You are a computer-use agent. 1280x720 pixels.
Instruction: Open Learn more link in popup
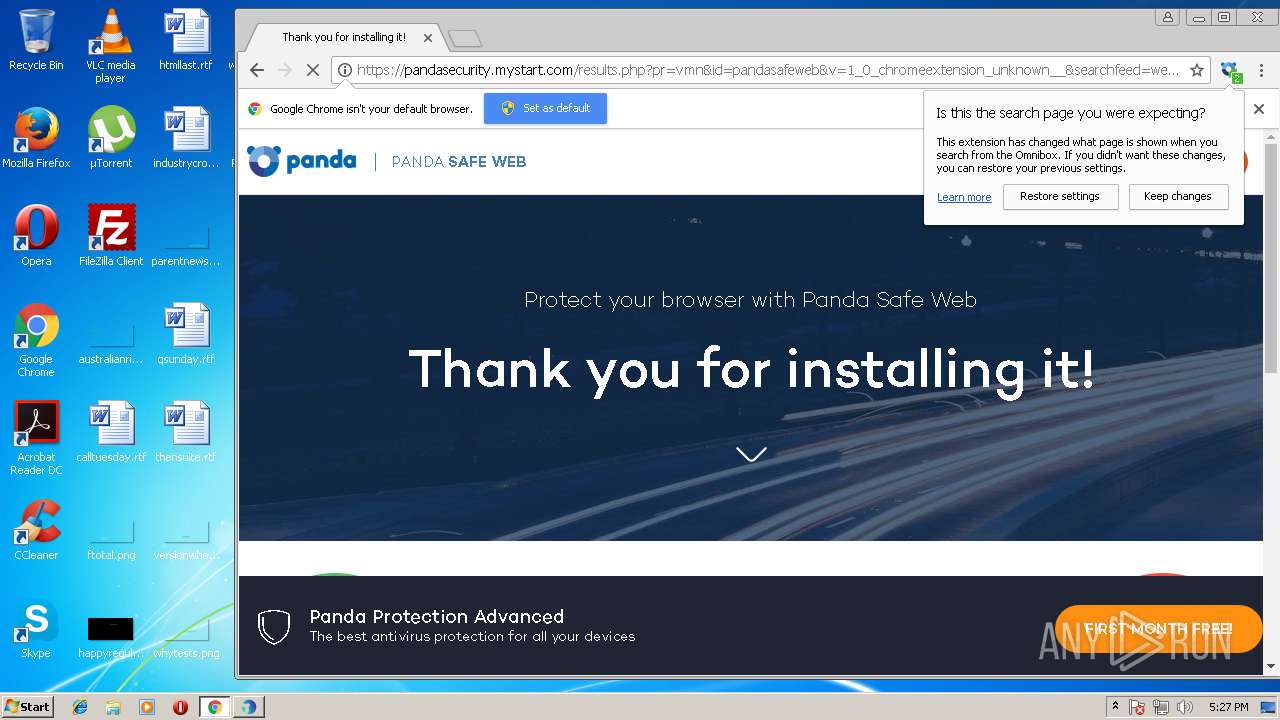(964, 197)
